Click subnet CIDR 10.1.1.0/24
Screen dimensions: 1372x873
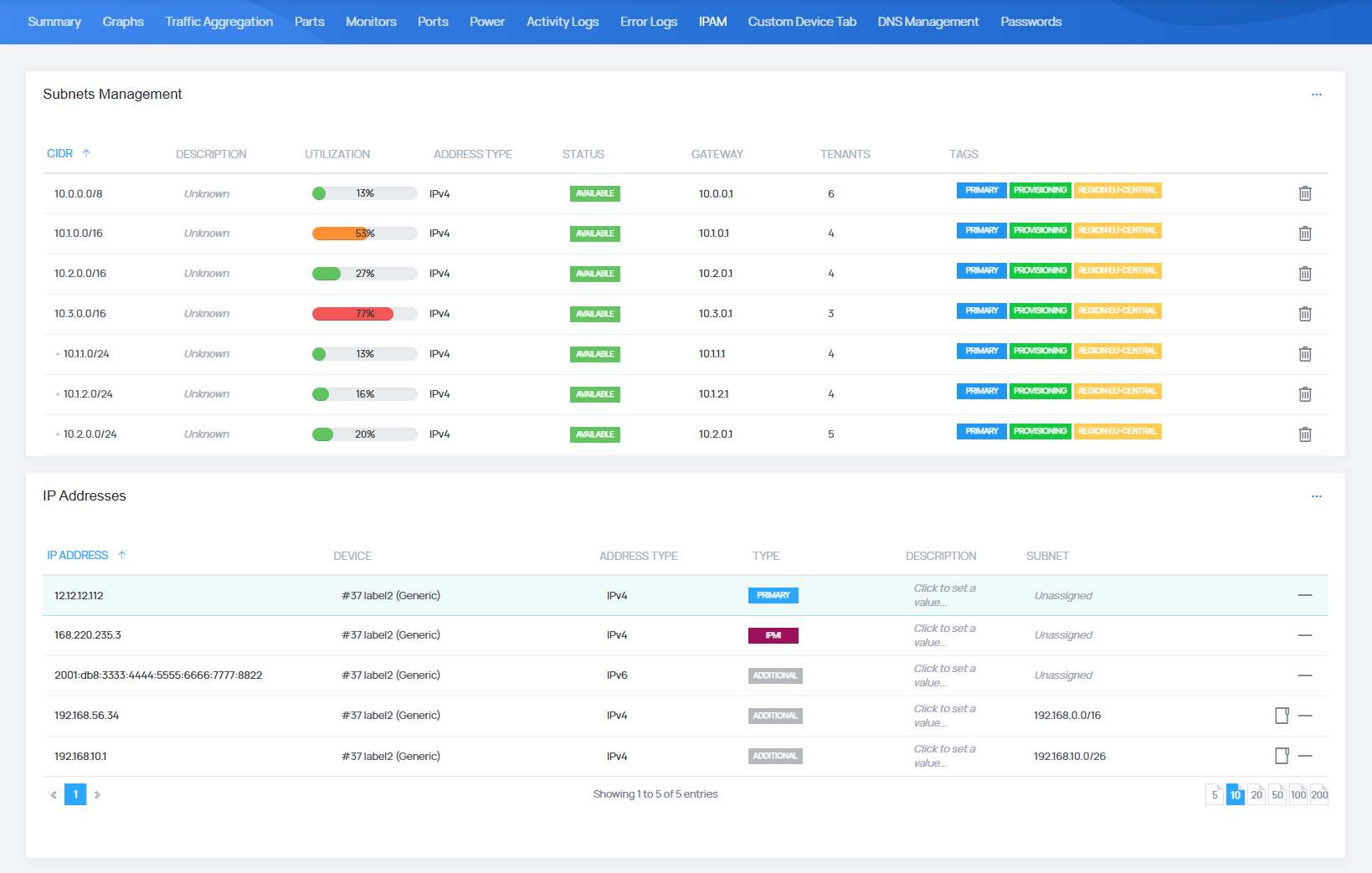(86, 354)
